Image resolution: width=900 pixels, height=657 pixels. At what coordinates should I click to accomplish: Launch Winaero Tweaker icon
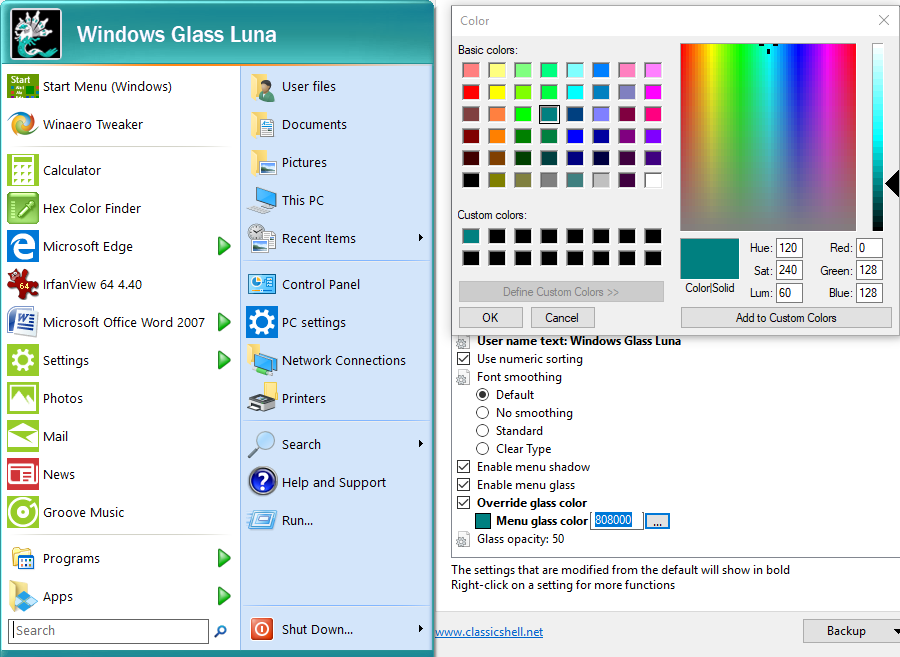pyautogui.click(x=23, y=125)
